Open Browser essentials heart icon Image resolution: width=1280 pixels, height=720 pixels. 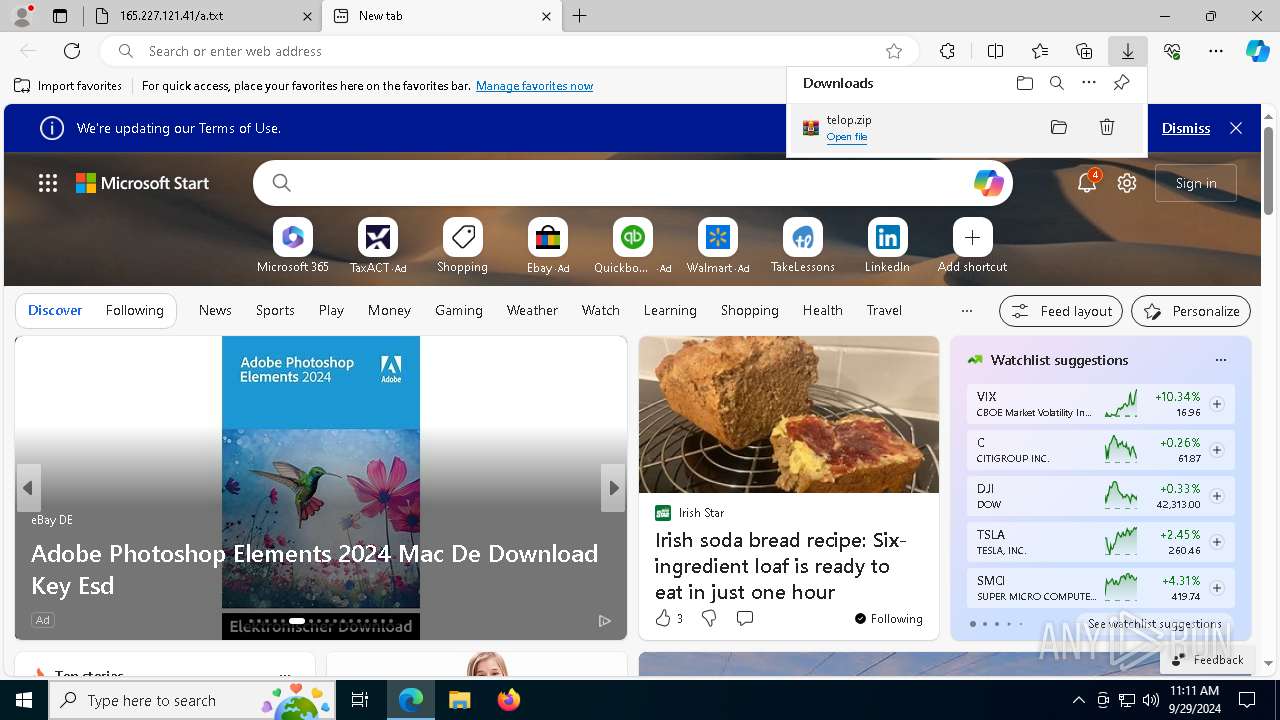1172,51
